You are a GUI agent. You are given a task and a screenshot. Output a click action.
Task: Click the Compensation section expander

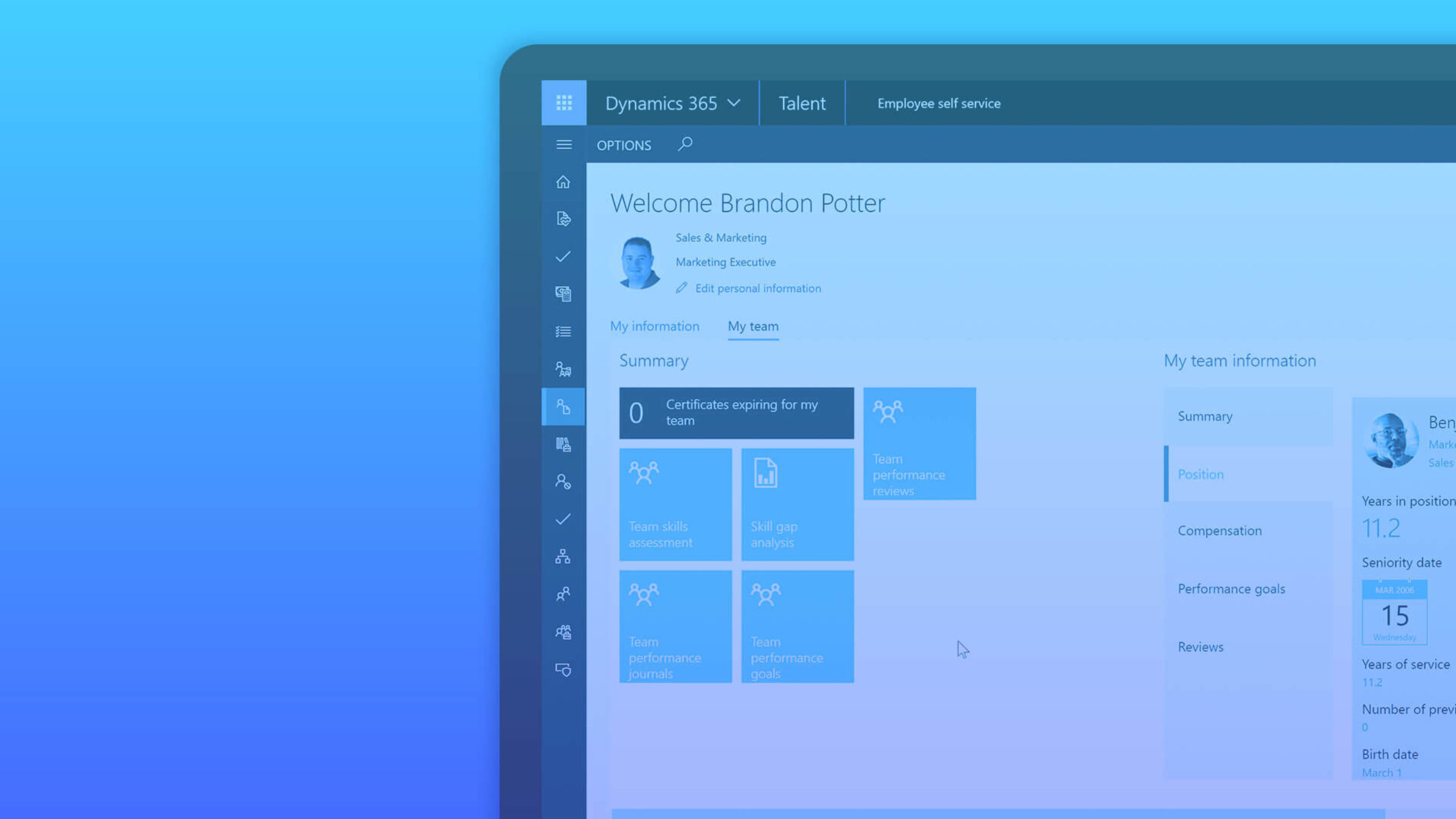(x=1220, y=530)
